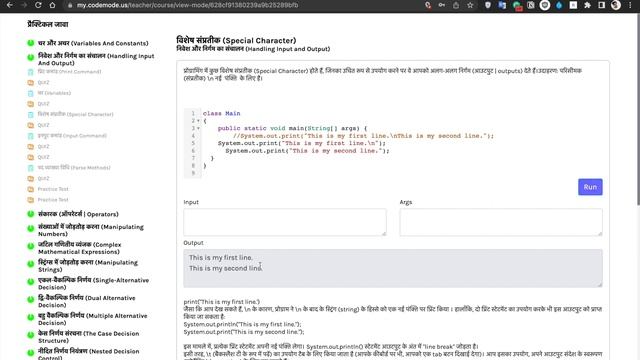The height and width of the screenshot is (360, 640).
Task: Expand Complex Mathematical Expressions chapter
Action: [80, 248]
